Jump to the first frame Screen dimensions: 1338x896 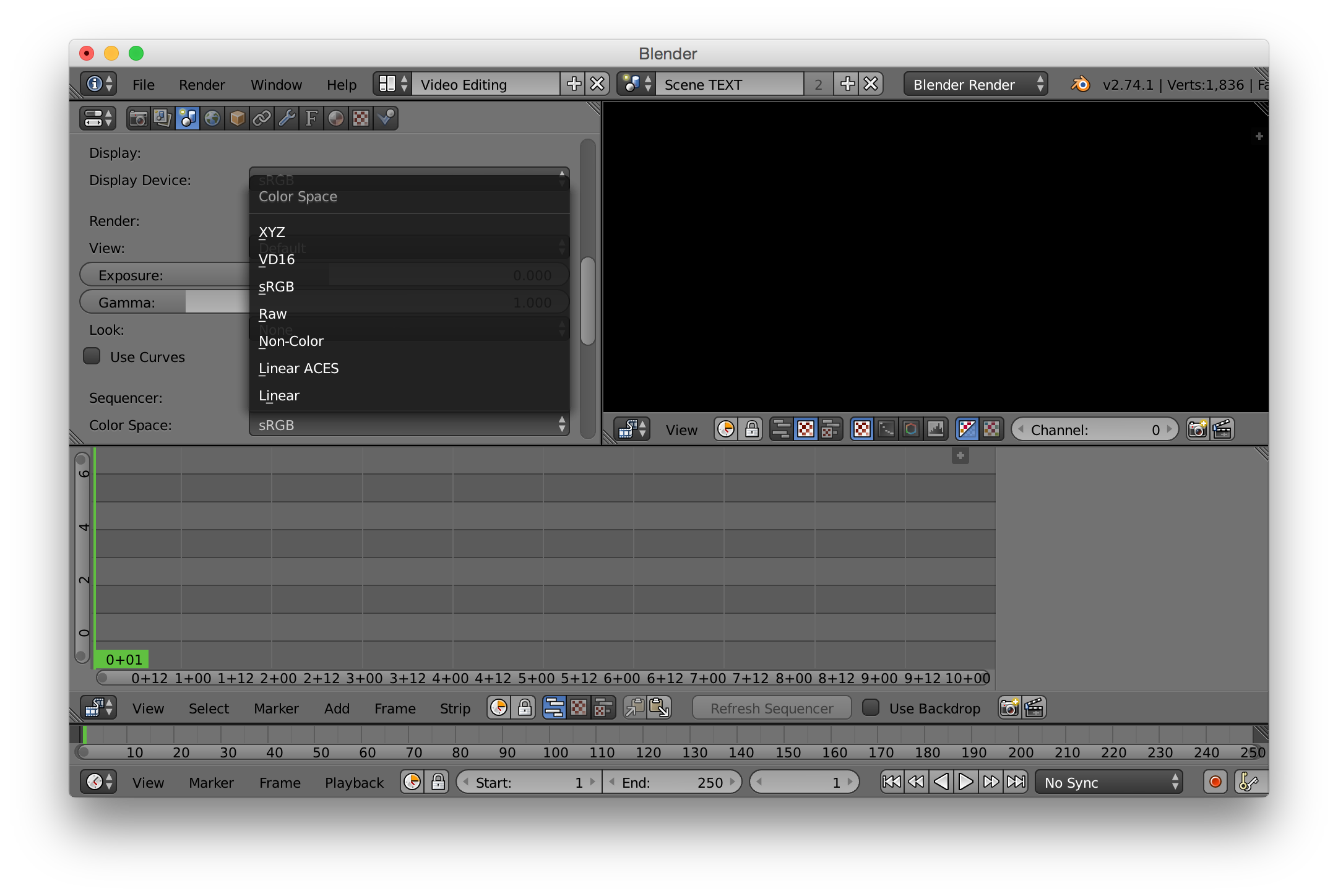[x=891, y=782]
